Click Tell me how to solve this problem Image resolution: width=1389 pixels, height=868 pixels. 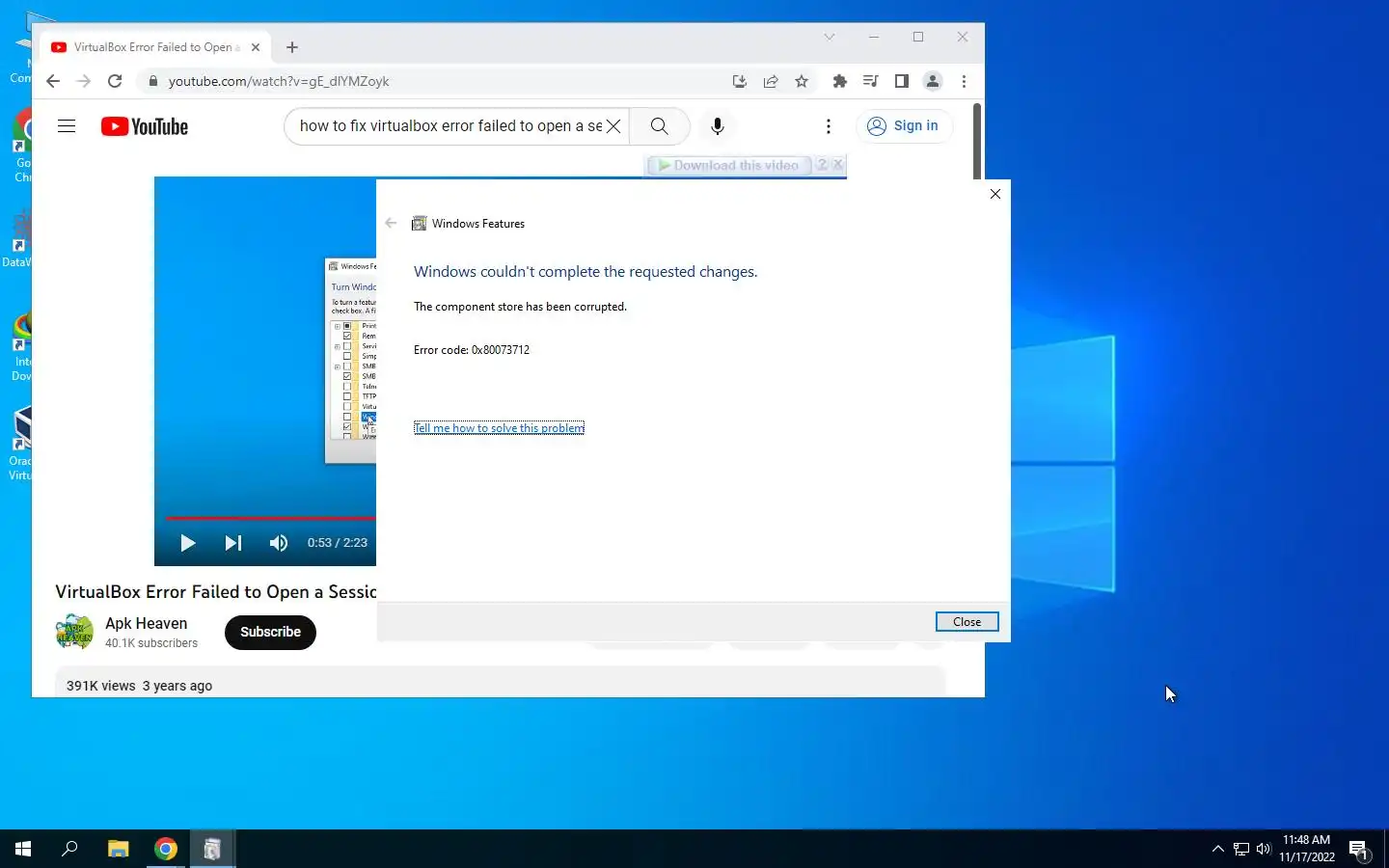point(499,428)
